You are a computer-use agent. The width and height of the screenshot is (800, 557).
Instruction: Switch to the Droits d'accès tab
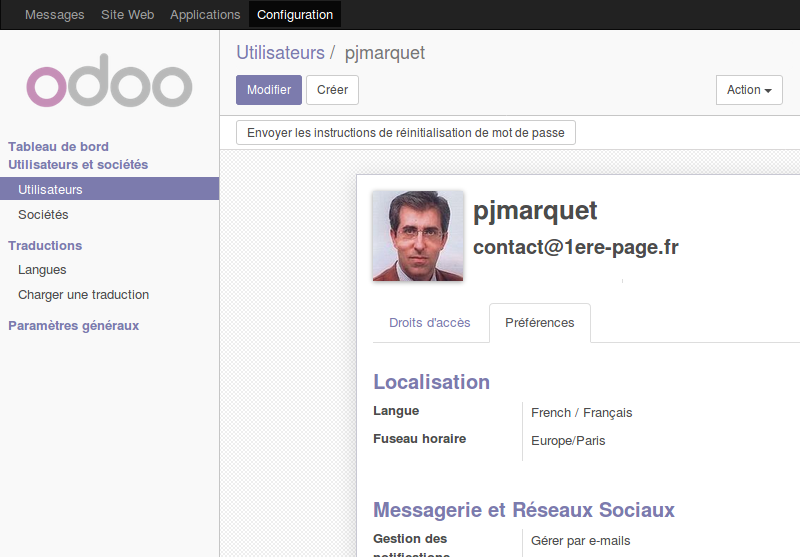coord(430,323)
